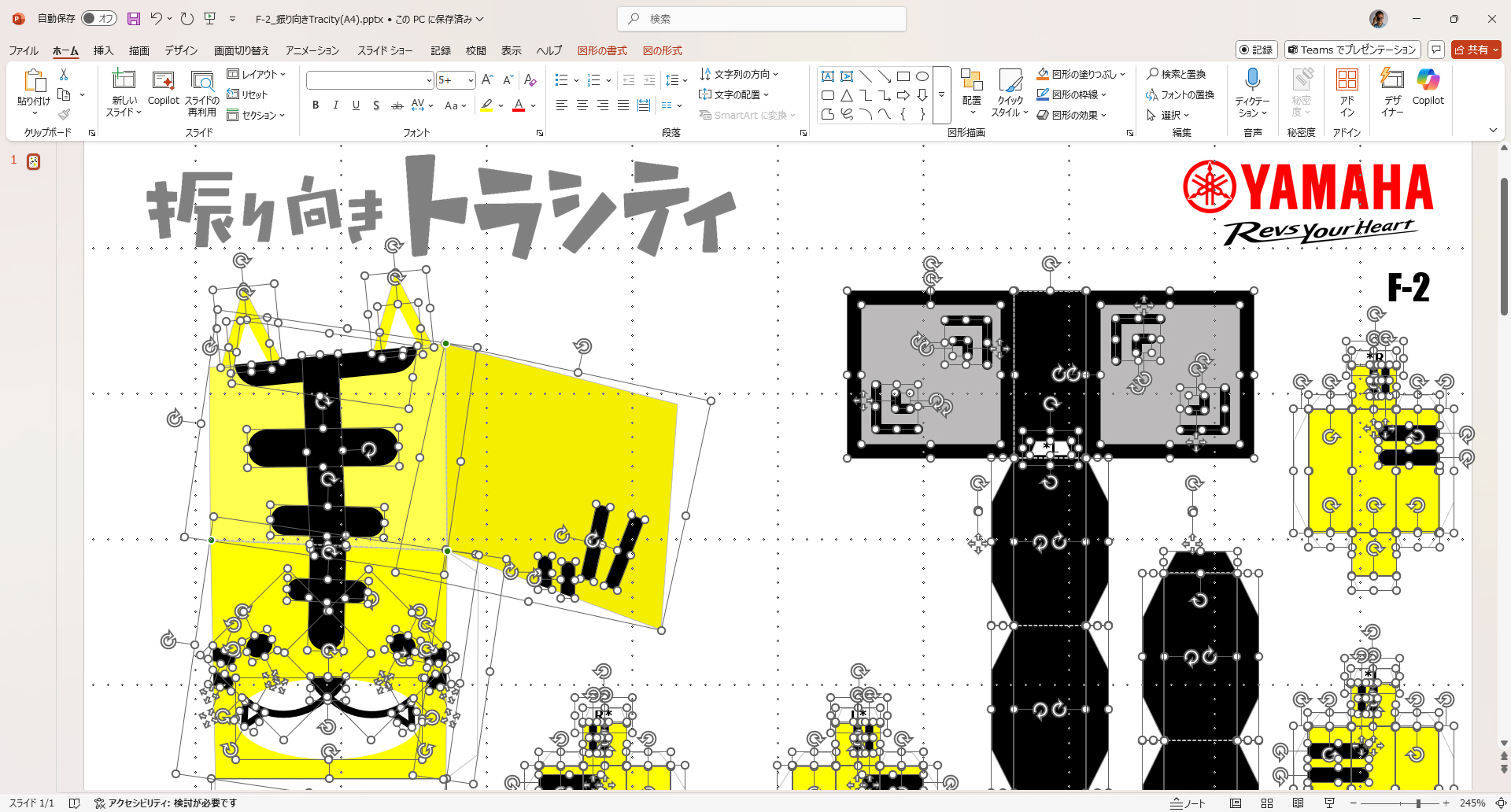Expand the font size dropdown
The image size is (1511, 812).
coord(470,80)
